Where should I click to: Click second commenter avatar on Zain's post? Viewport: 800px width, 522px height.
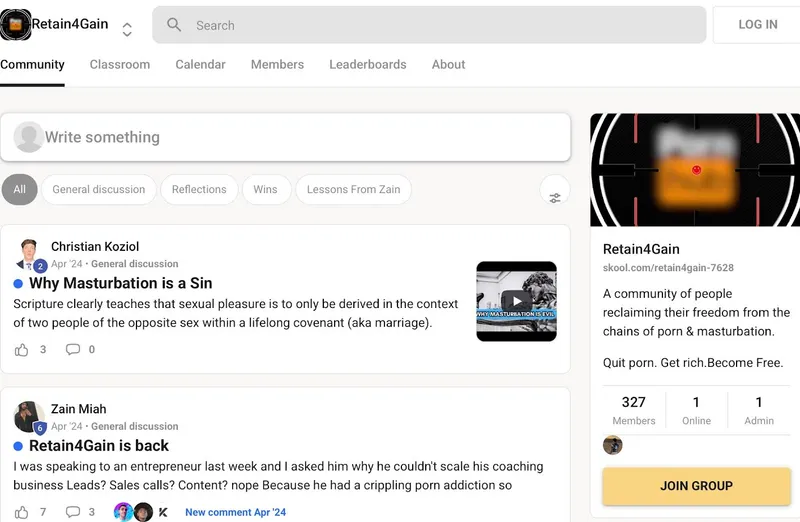[x=143, y=512]
